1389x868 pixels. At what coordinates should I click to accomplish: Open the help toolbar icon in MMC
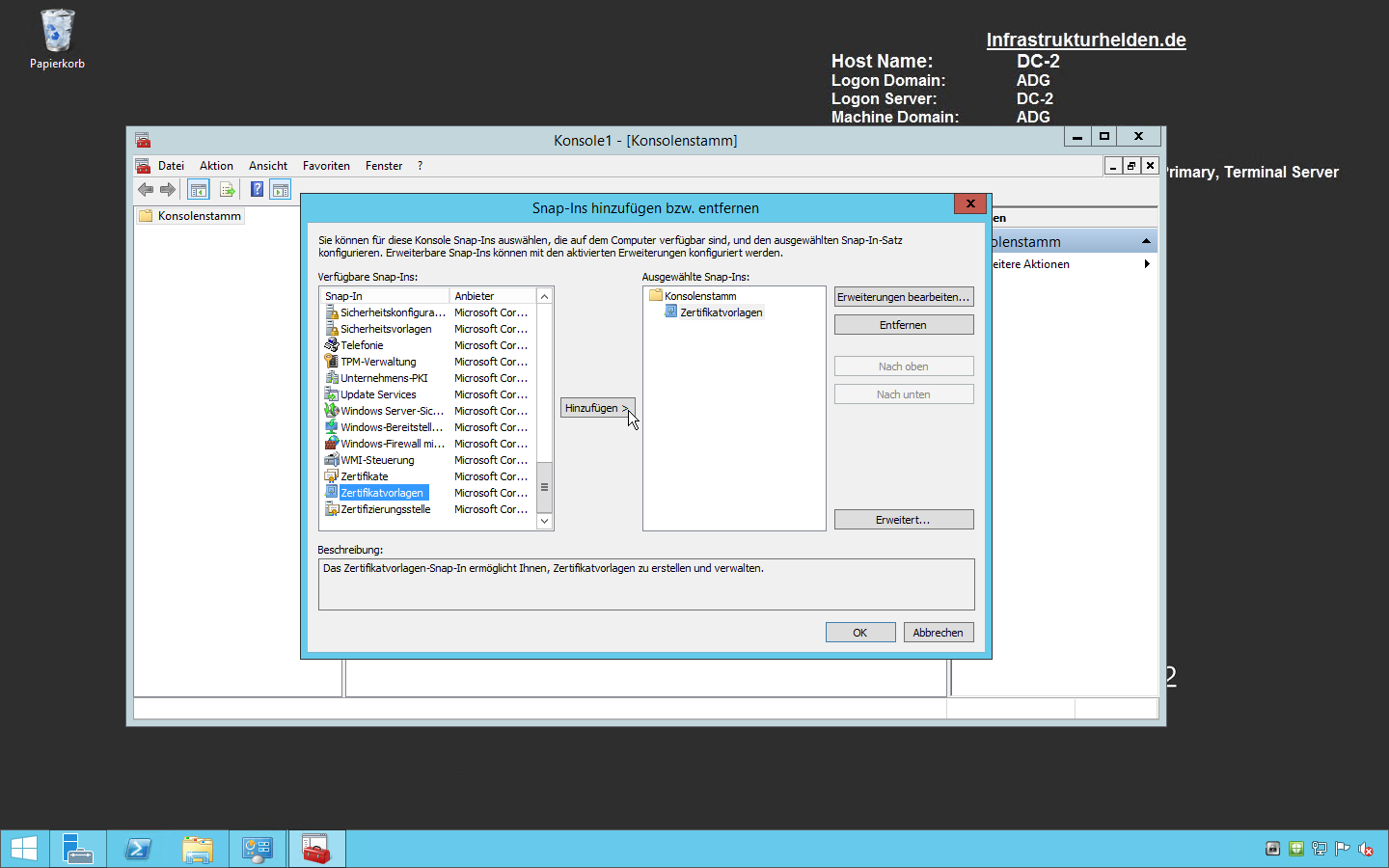click(x=257, y=190)
